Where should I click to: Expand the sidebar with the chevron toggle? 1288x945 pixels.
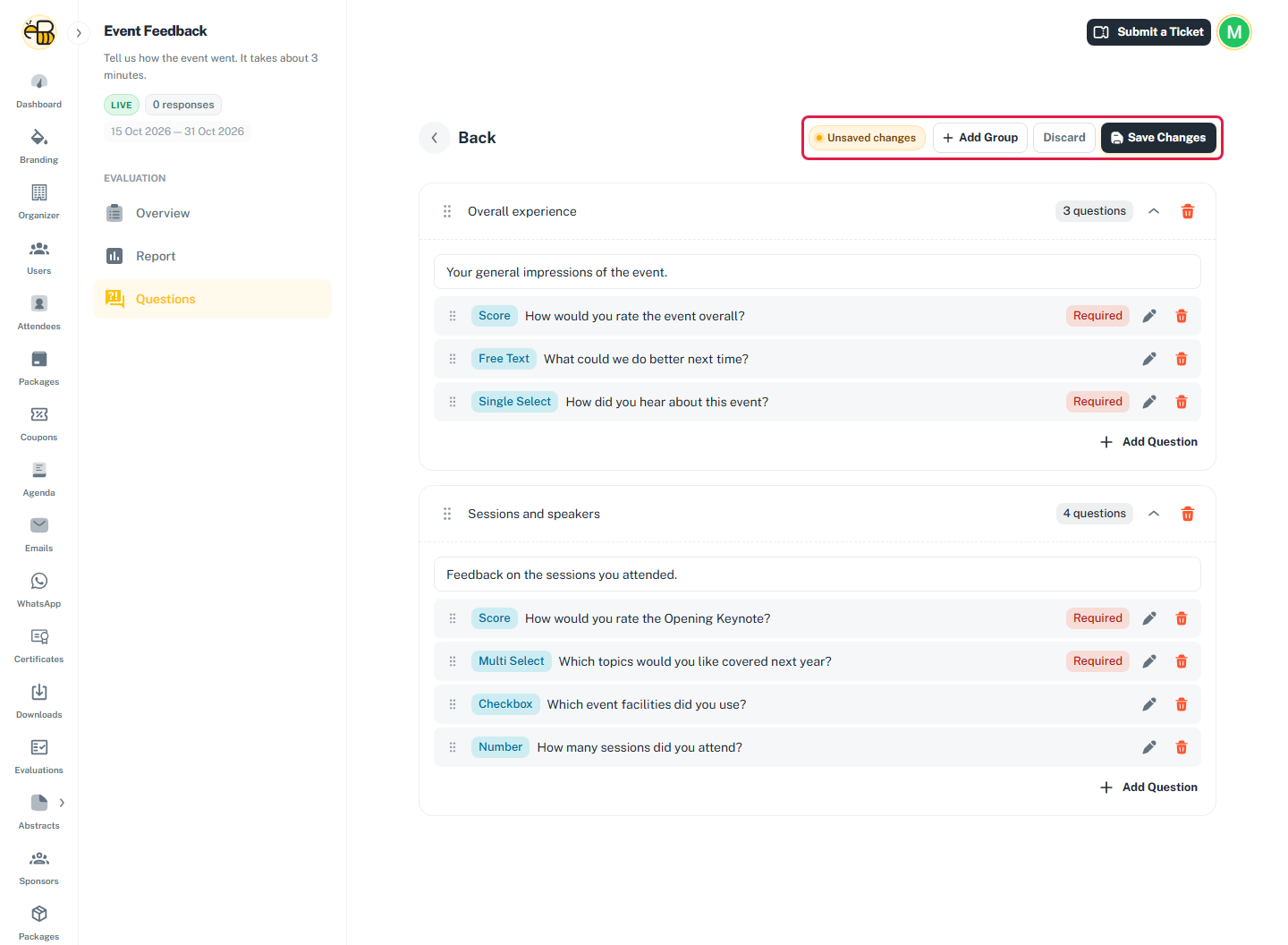click(79, 33)
